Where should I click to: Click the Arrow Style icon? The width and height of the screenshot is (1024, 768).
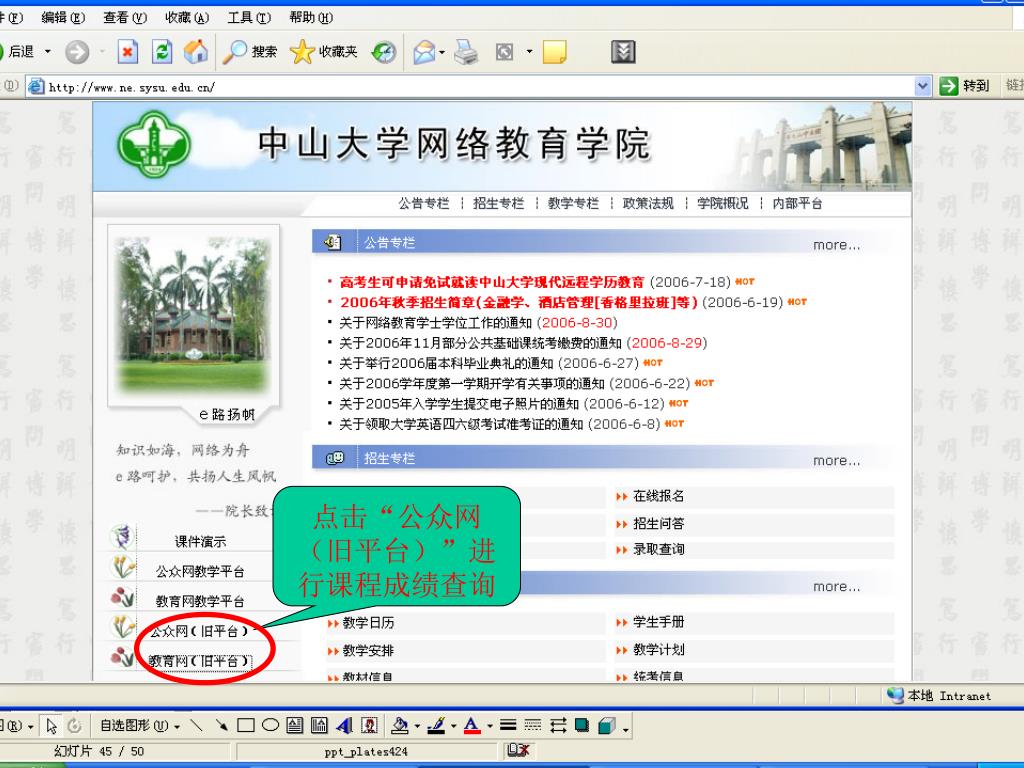tap(558, 725)
